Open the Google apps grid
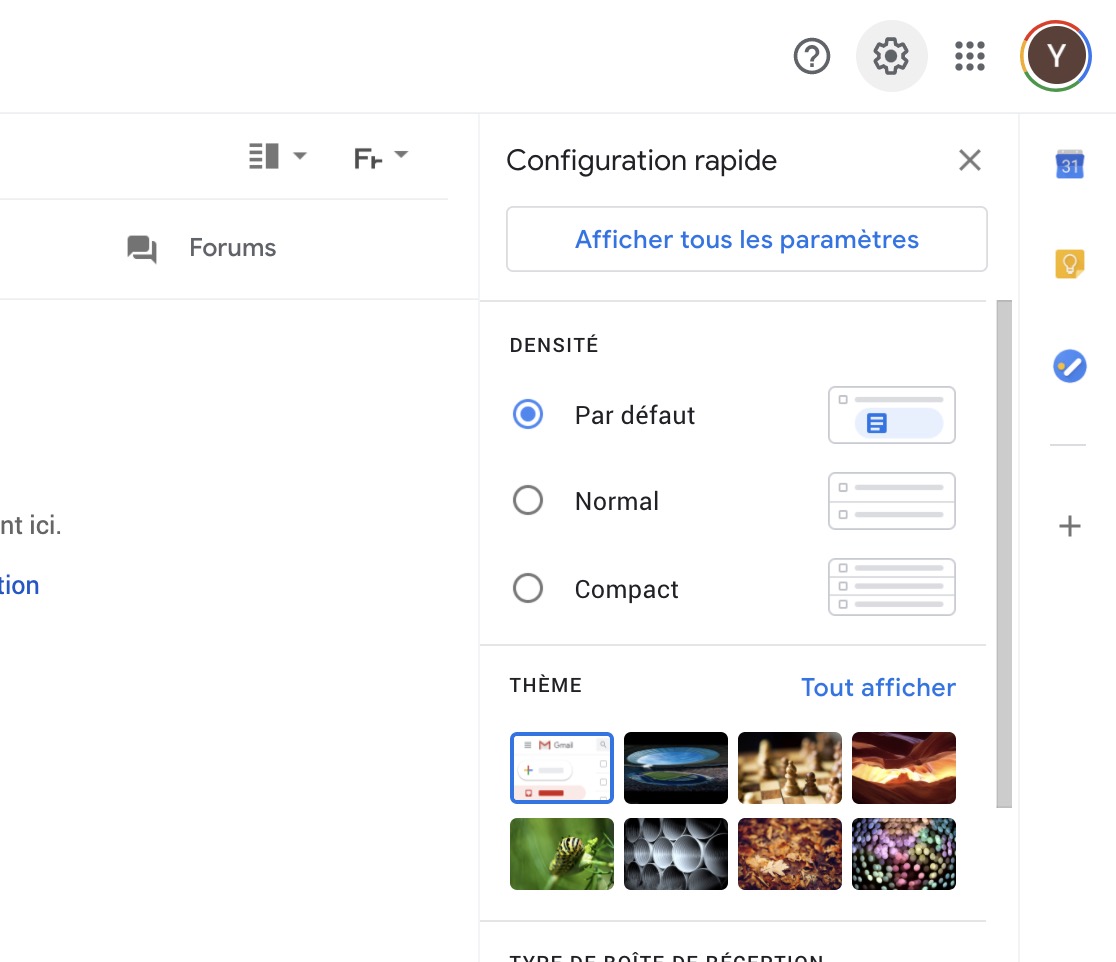Screen dimensions: 1116x962 click(x=969, y=57)
